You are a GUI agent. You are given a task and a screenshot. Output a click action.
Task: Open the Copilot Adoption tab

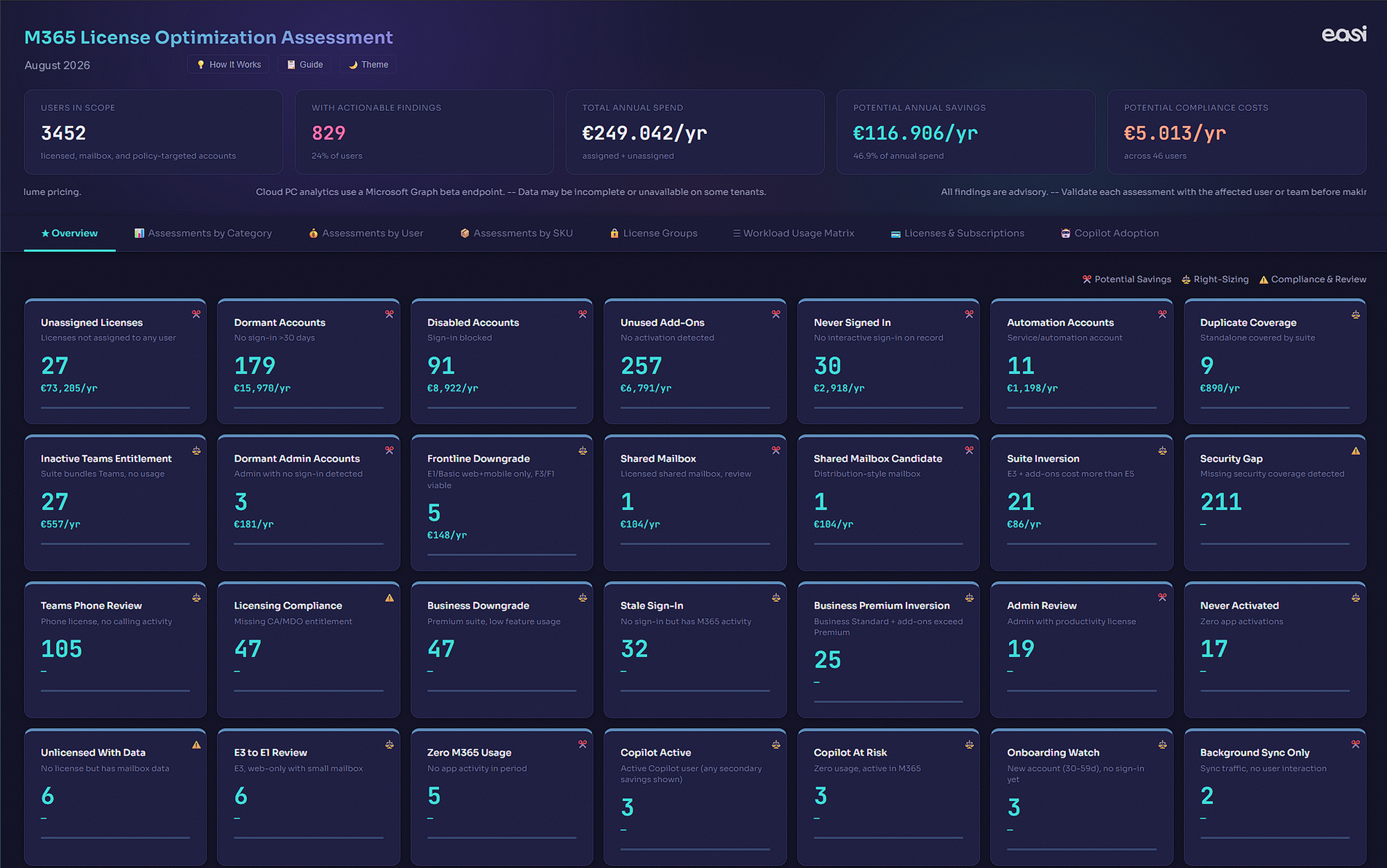pyautogui.click(x=1110, y=233)
